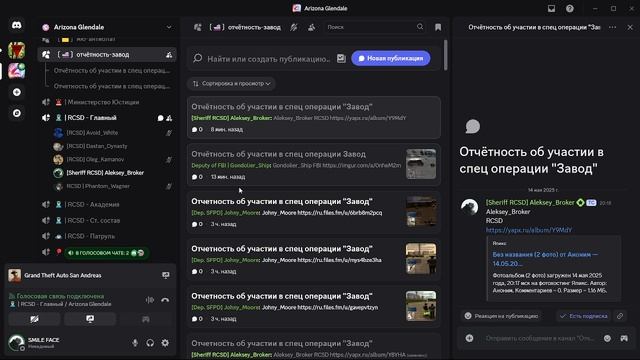This screenshot has height=360, width=640.
Task: Open notification settings bell in channel header
Action: [294, 27]
